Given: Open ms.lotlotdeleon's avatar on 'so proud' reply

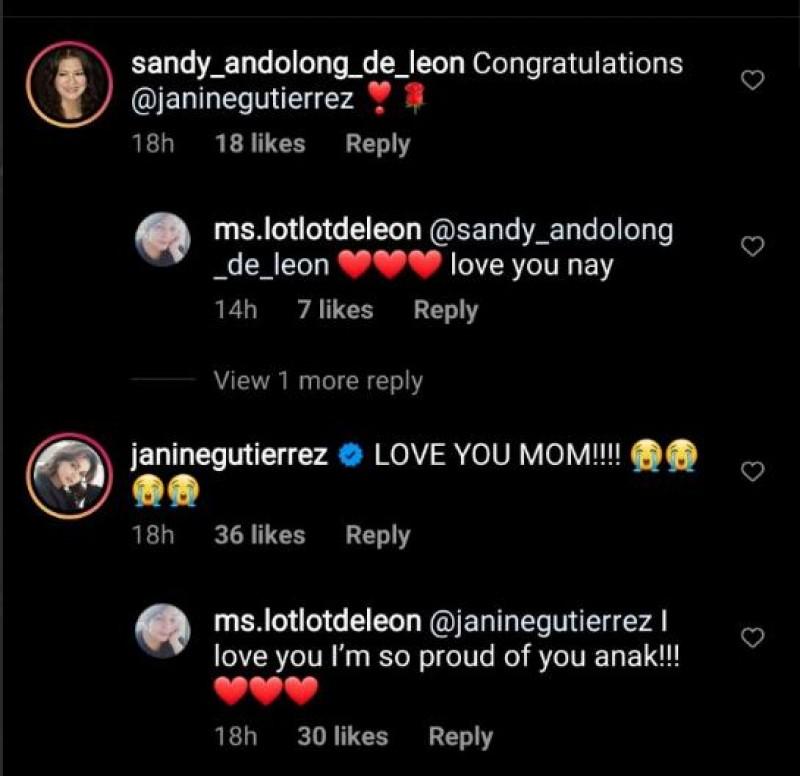Looking at the screenshot, I should pyautogui.click(x=163, y=631).
